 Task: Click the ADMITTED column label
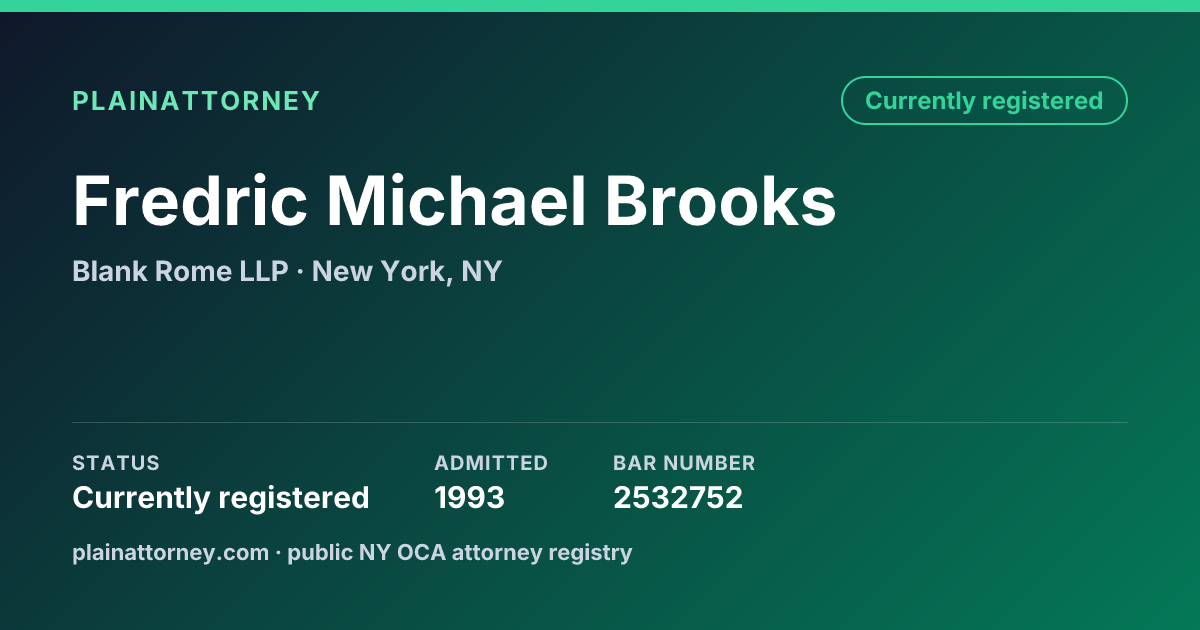click(491, 463)
